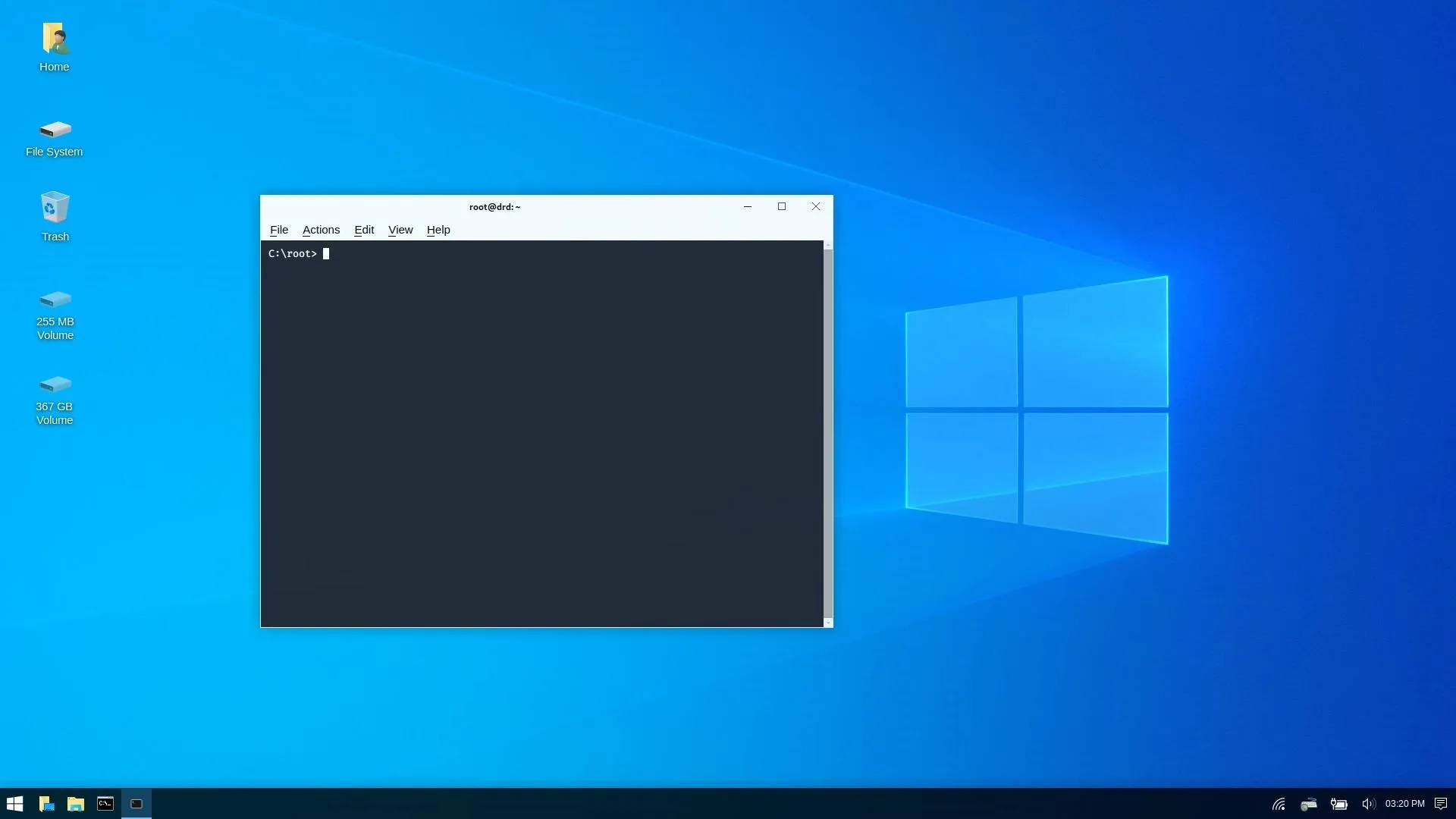
Task: Click the 03:20 PM clock
Action: coord(1404,804)
